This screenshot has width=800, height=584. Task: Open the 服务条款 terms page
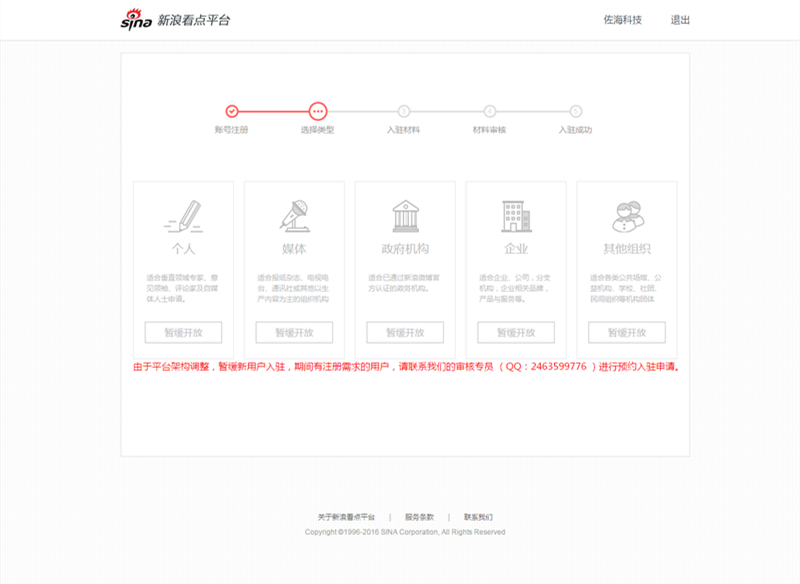pyautogui.click(x=418, y=517)
